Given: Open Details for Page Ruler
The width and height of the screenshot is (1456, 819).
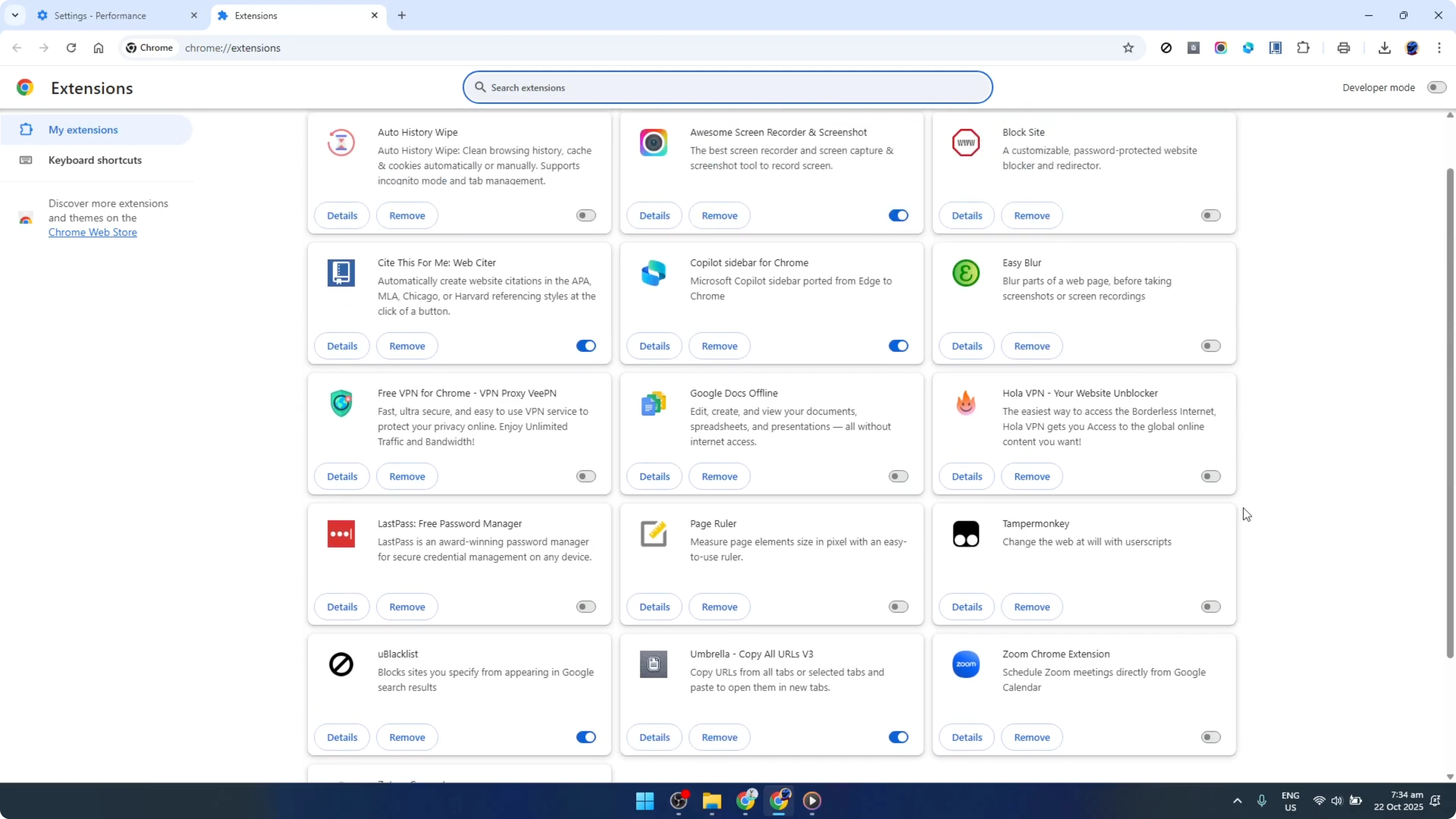Looking at the screenshot, I should (654, 607).
